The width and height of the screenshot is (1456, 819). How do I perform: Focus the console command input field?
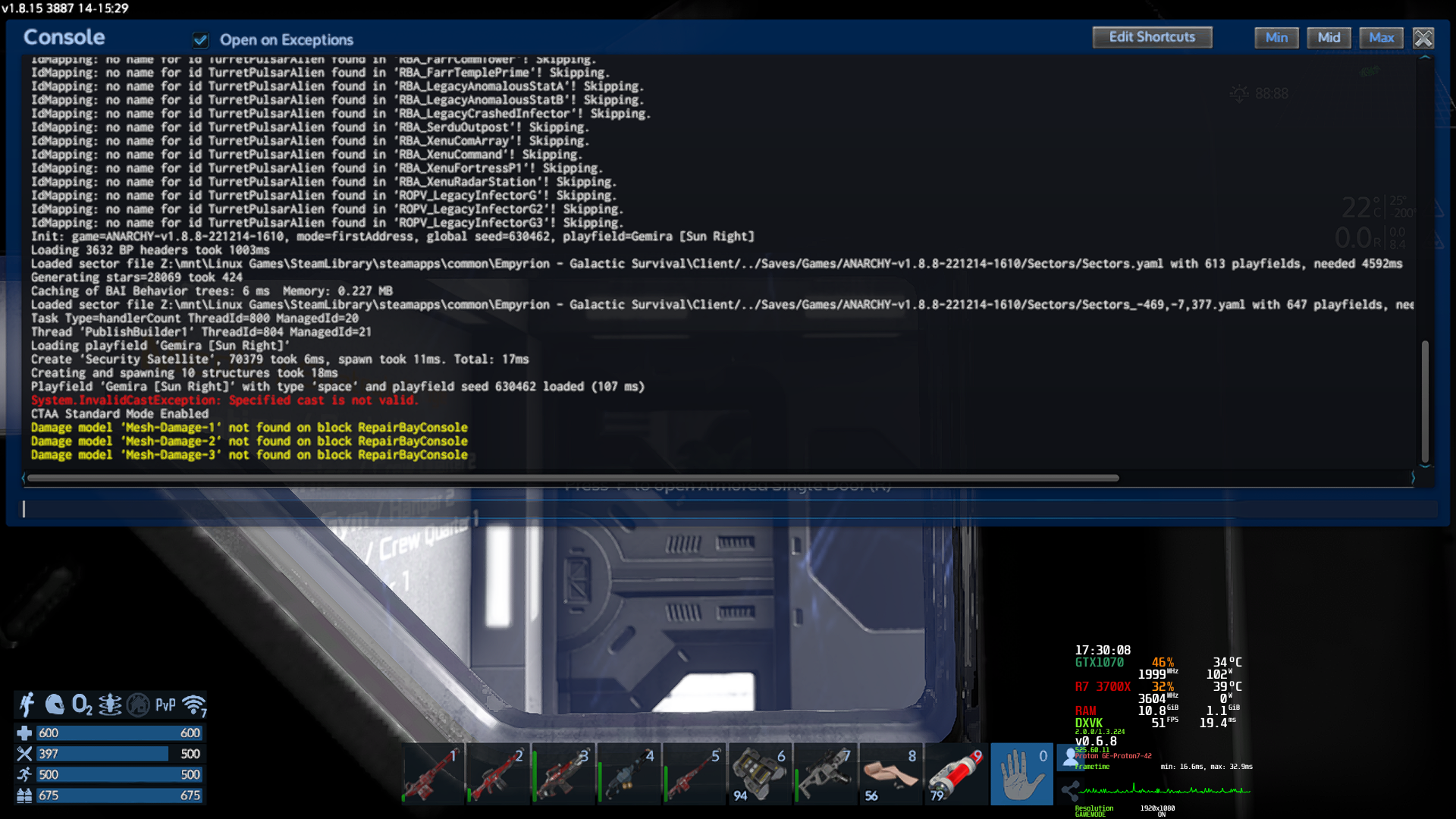(728, 509)
